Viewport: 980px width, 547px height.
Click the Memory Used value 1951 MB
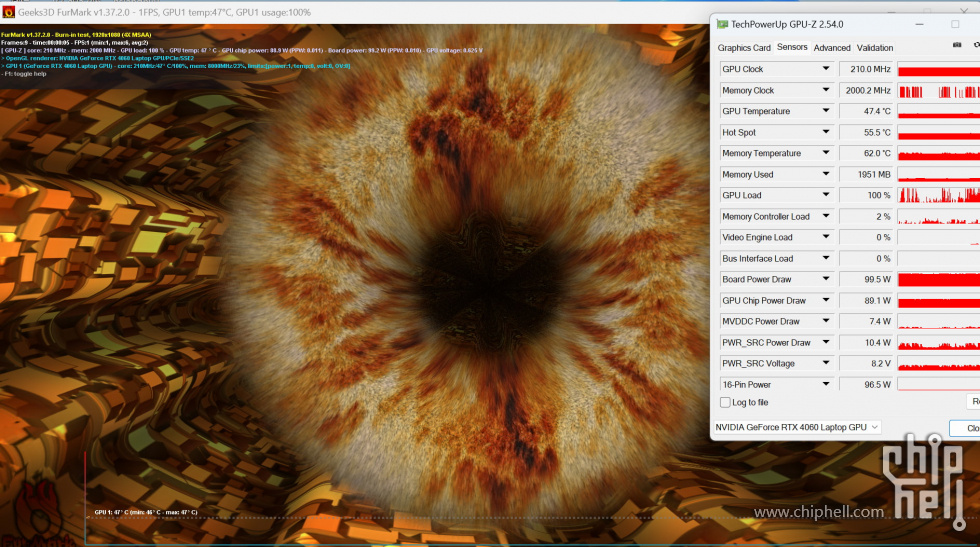(x=866, y=174)
